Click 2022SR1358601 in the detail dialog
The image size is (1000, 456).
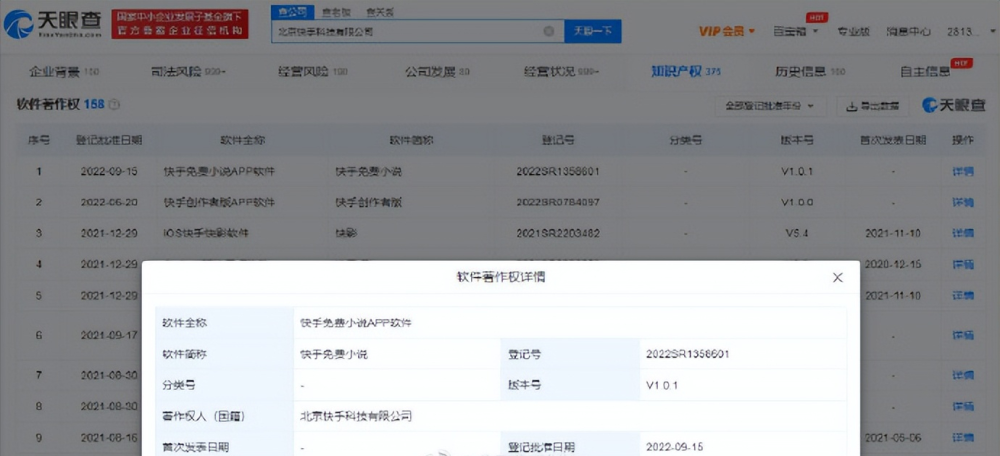[x=688, y=355]
